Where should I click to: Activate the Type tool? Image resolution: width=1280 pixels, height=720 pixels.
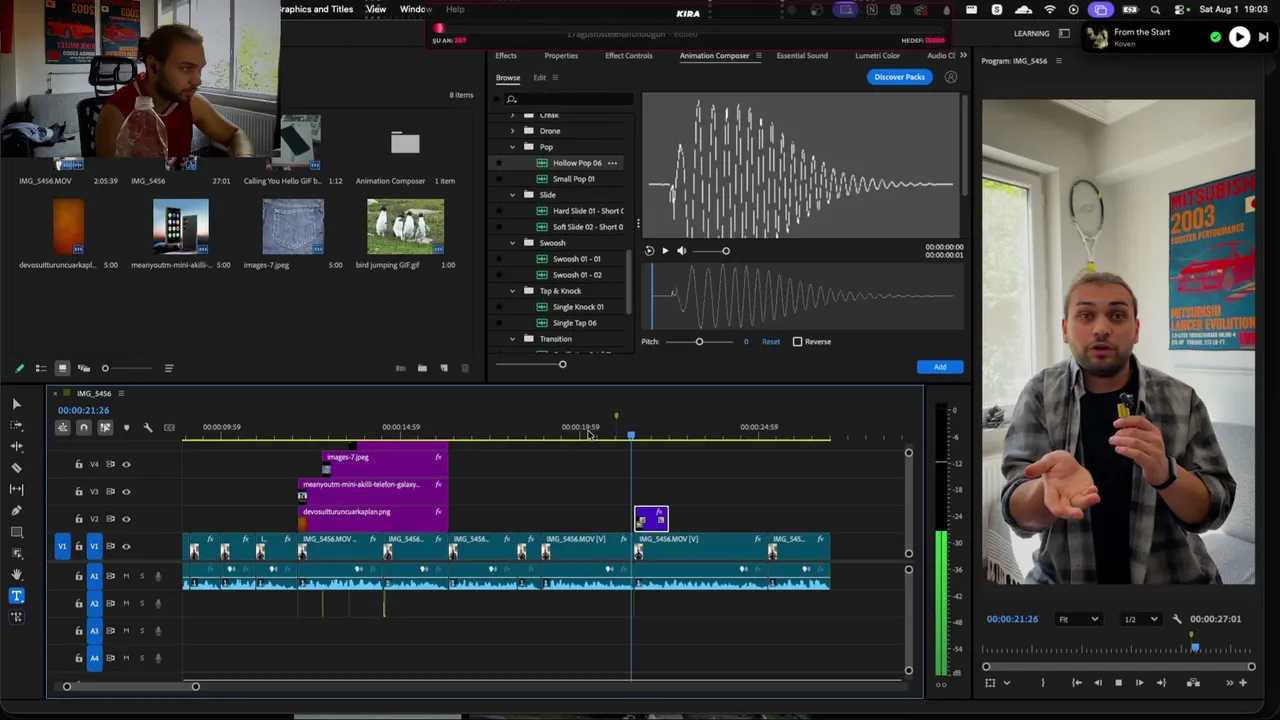[16, 596]
